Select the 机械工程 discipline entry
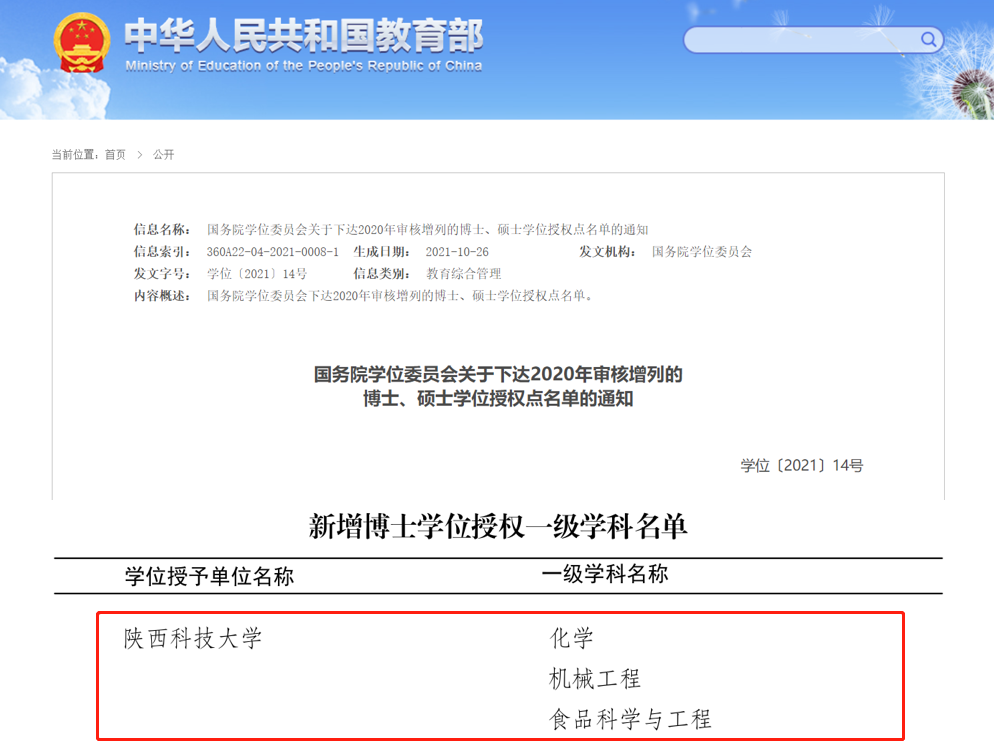Screen dimensions: 994x749 coord(594,679)
